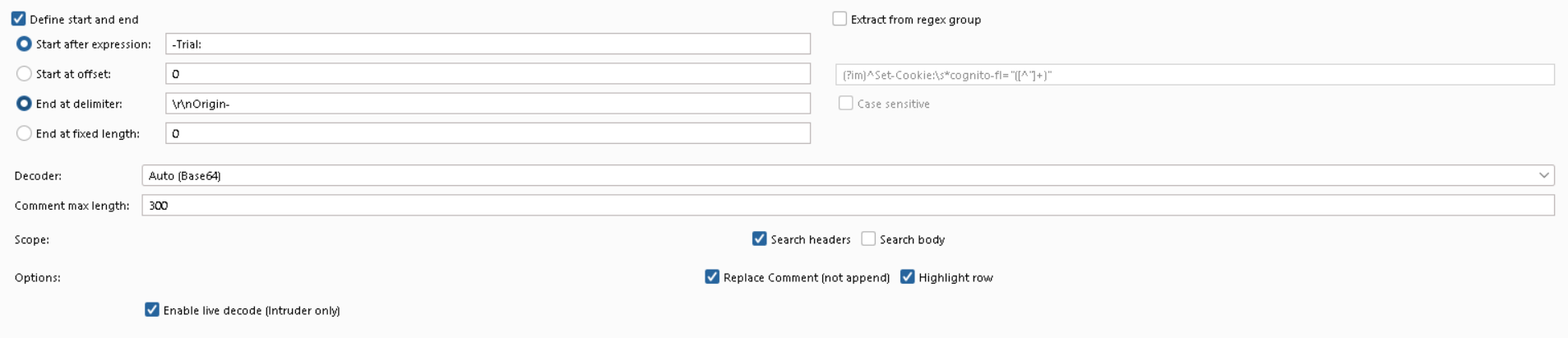This screenshot has height=338, width=1568.
Task: Select the Start after expression radio button
Action: point(24,44)
